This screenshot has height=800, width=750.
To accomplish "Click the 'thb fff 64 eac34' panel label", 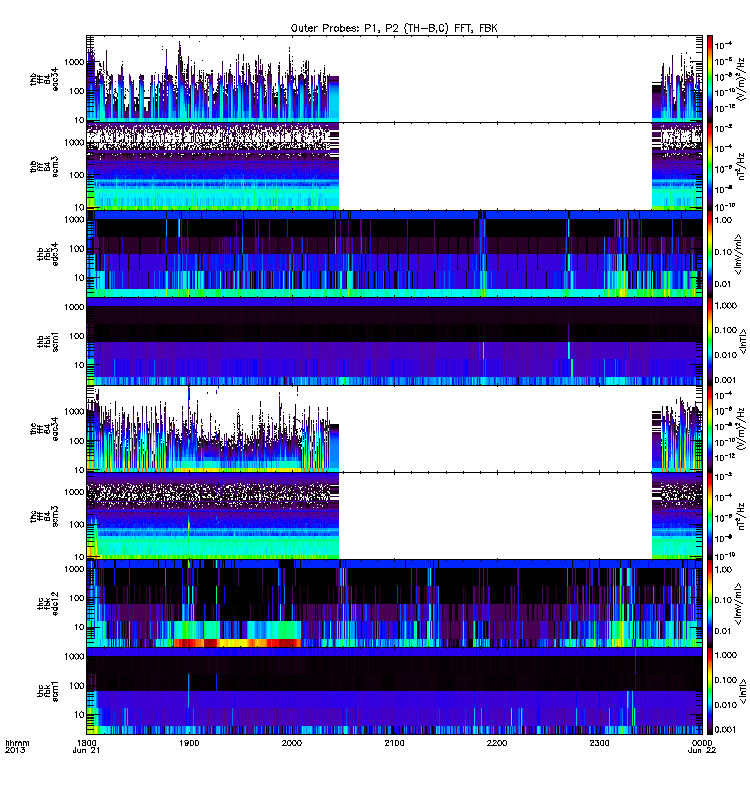I will click(44, 80).
